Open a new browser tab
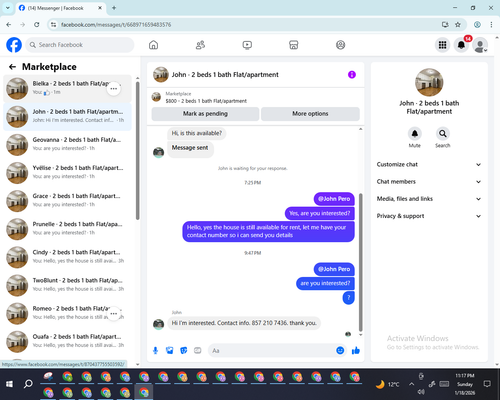This screenshot has height=400, width=500. tap(114, 8)
